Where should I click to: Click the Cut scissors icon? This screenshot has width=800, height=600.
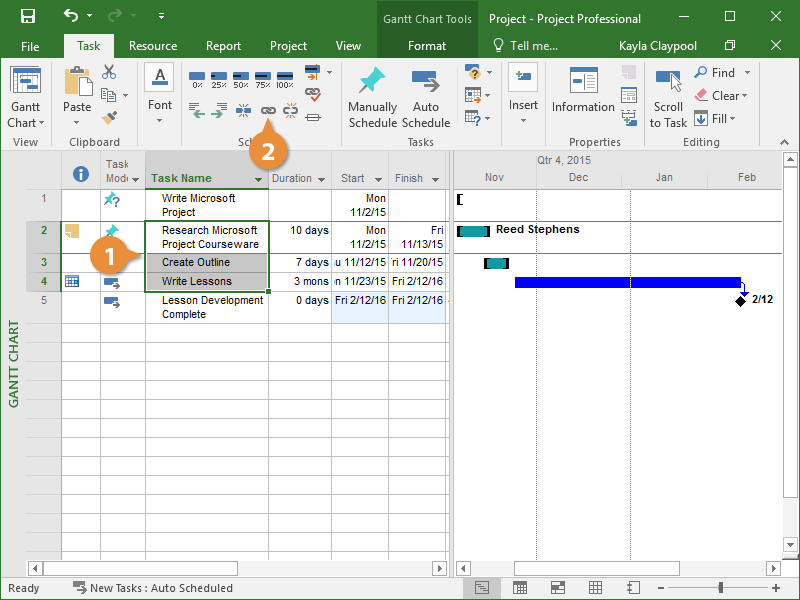109,72
